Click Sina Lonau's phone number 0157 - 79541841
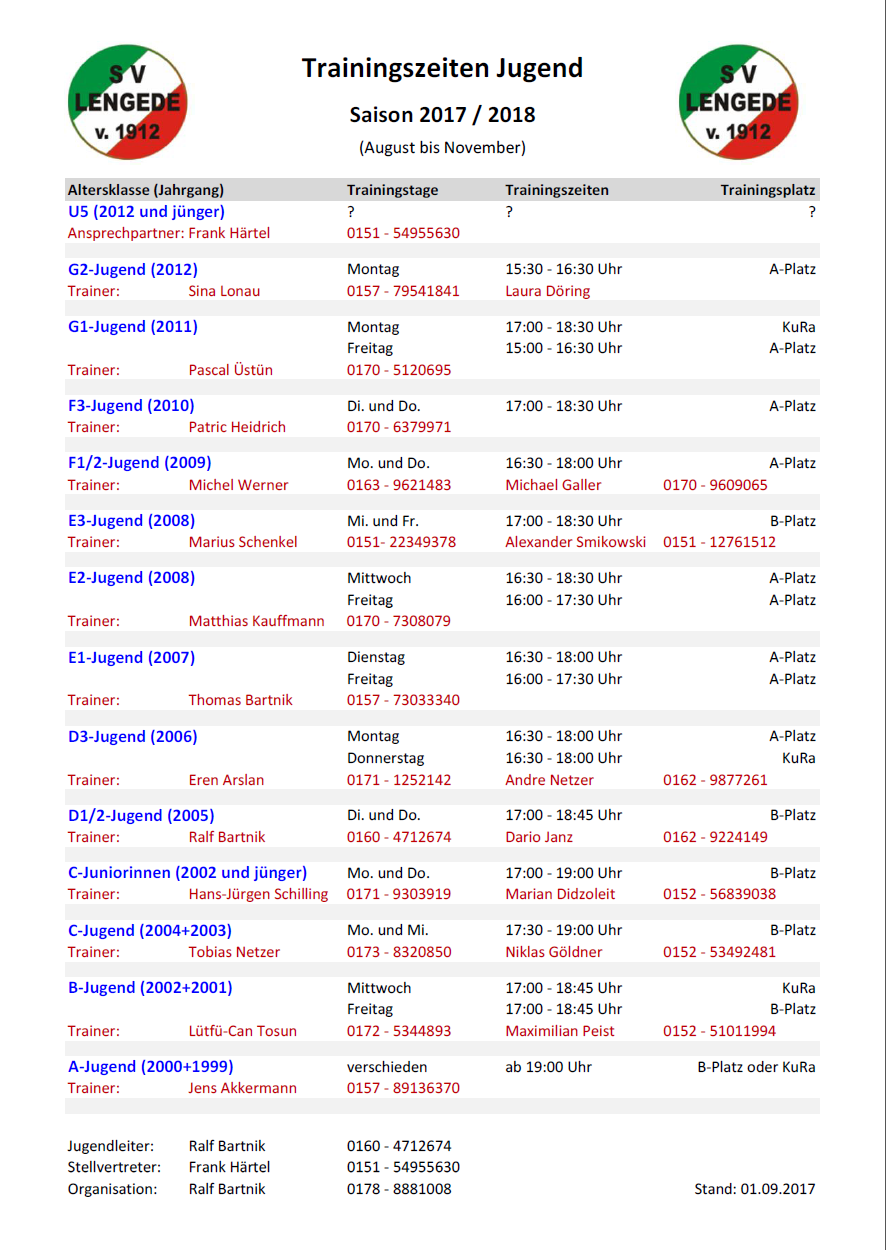Screen dimensions: 886x1250 click(x=403, y=291)
